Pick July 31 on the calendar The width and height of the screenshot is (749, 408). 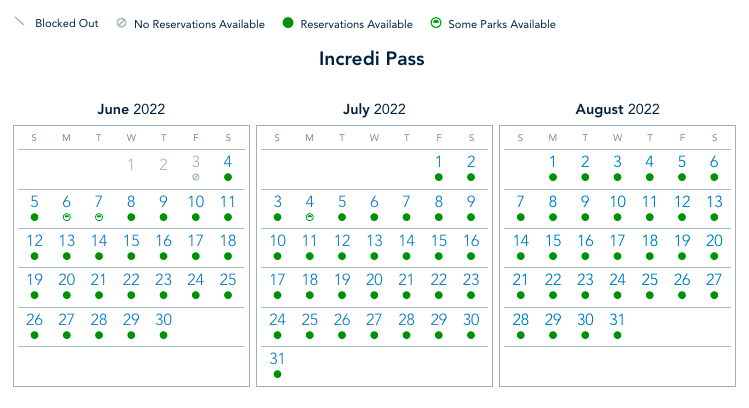(x=277, y=359)
